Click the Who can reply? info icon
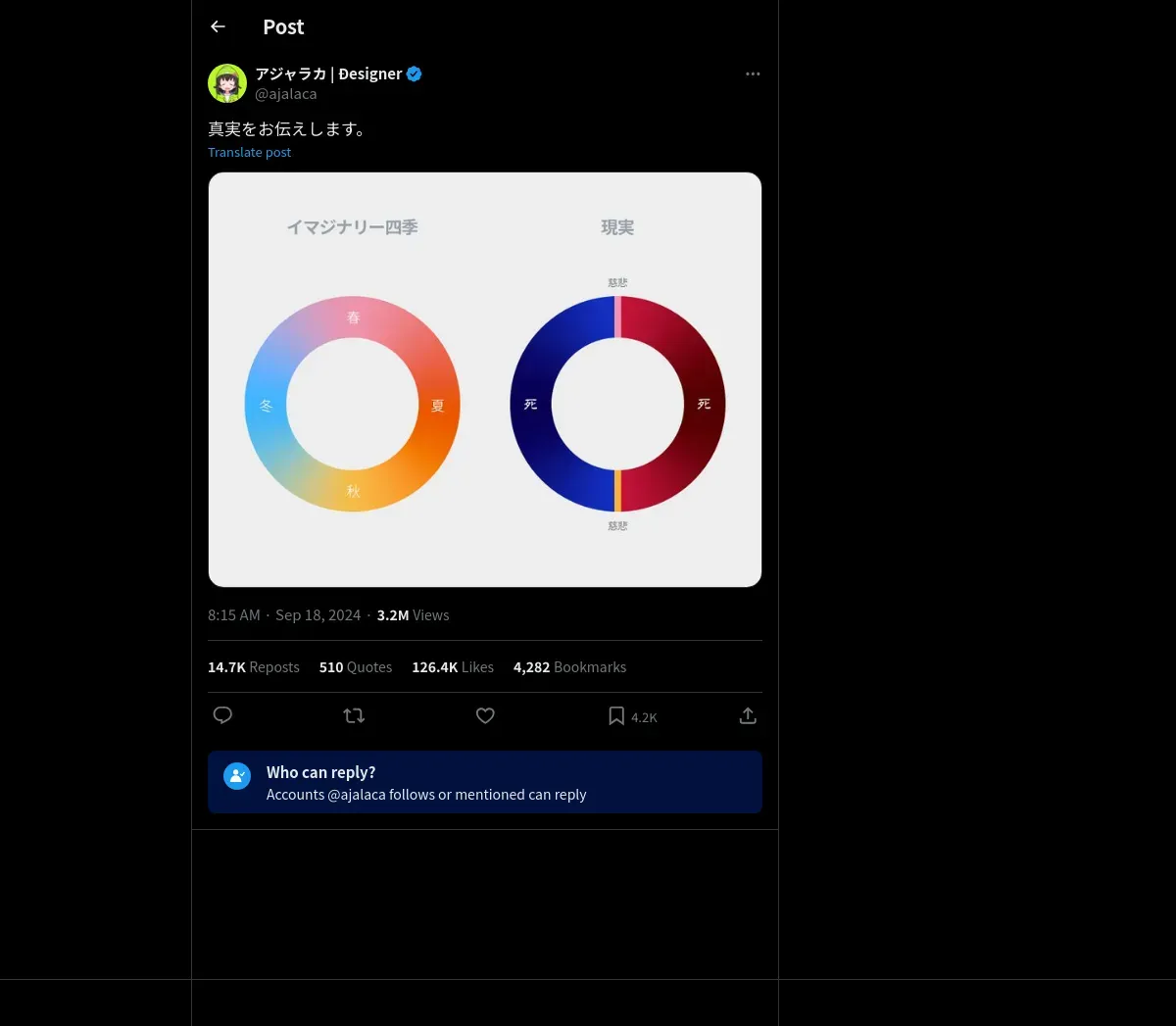This screenshot has height=1026, width=1176. 237,776
